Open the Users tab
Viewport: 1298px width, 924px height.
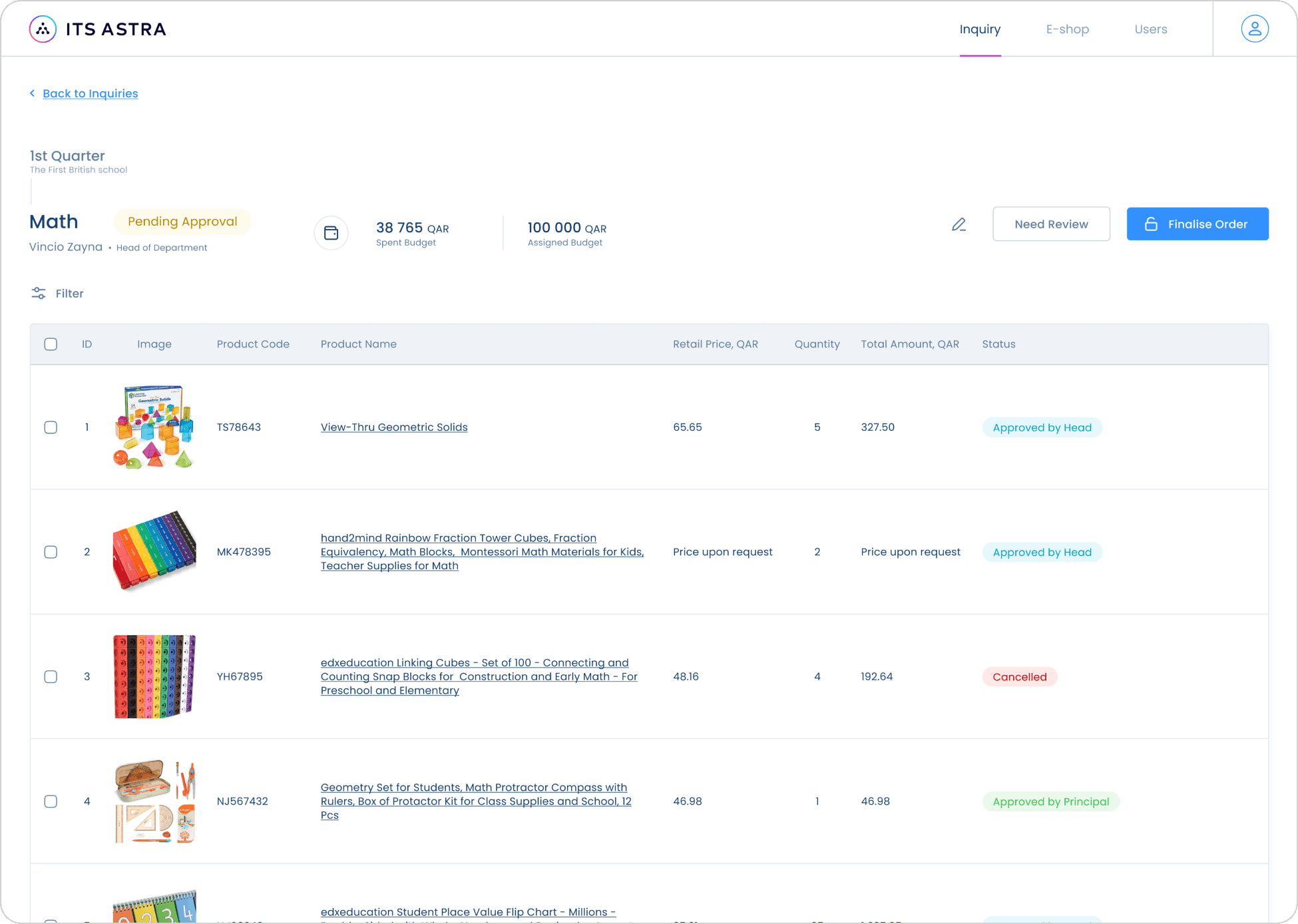click(1151, 29)
